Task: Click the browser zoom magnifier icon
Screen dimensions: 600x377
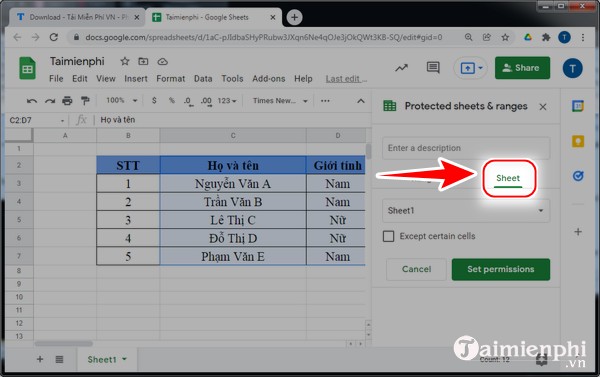Action: [x=468, y=37]
